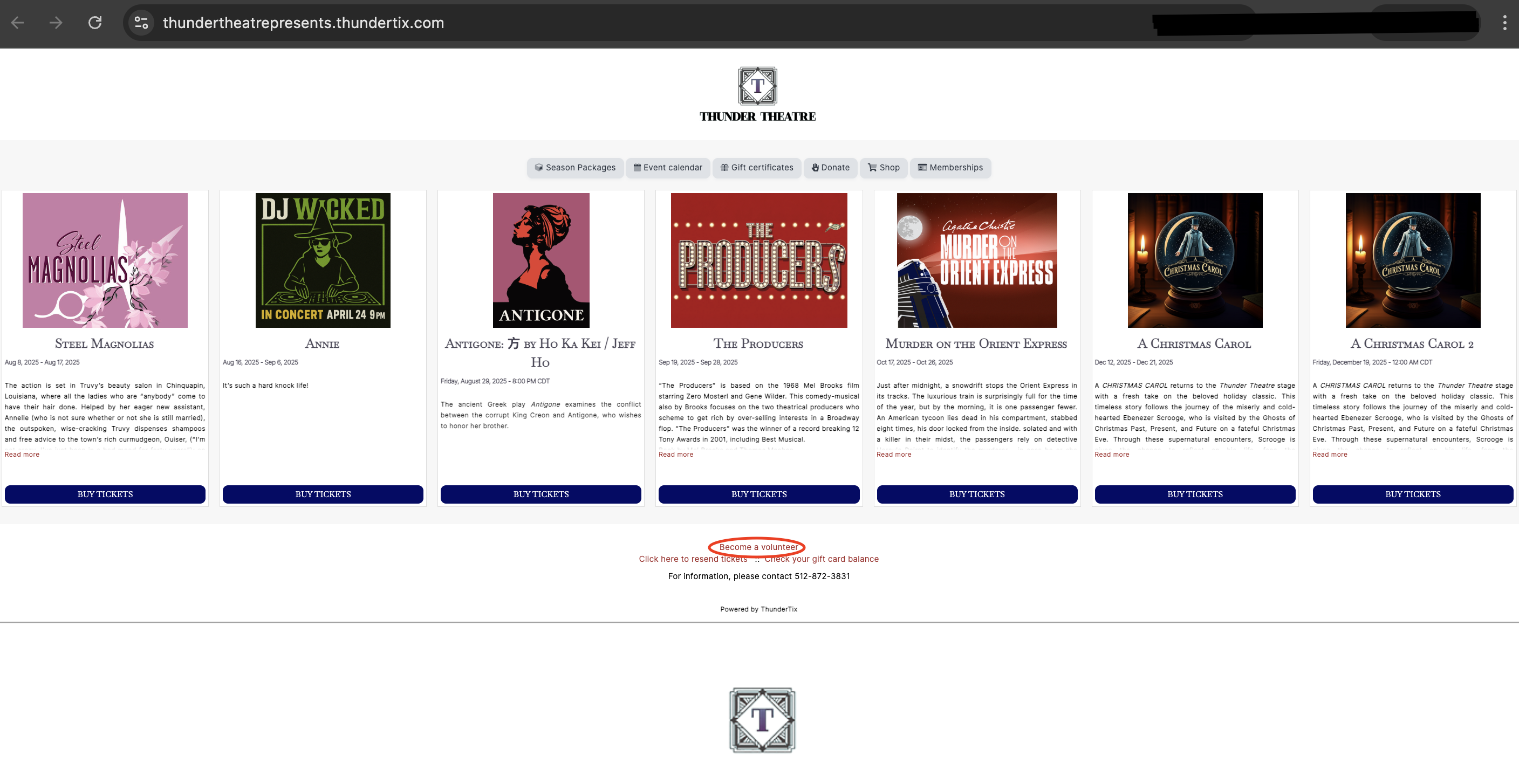This screenshot has width=1519, height=784.
Task: Click the browser reload icon
Action: [95, 23]
